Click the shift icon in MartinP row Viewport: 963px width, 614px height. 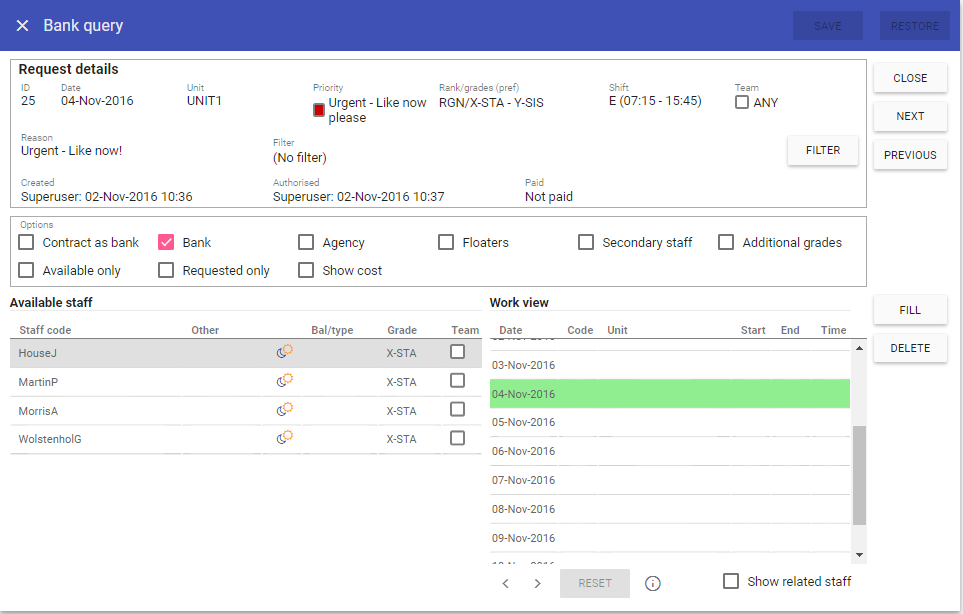[285, 381]
